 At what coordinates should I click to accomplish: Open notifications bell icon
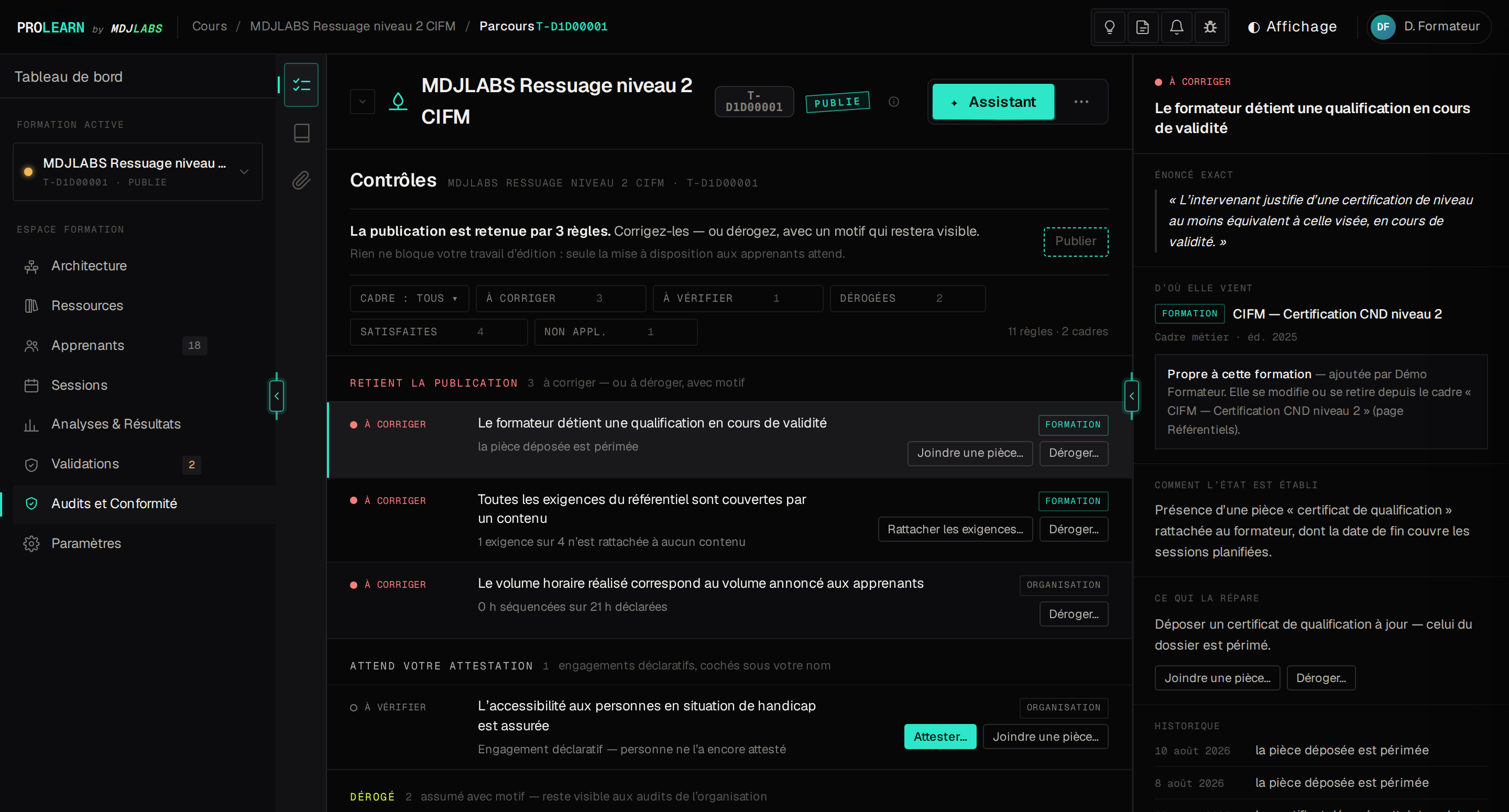coord(1176,27)
